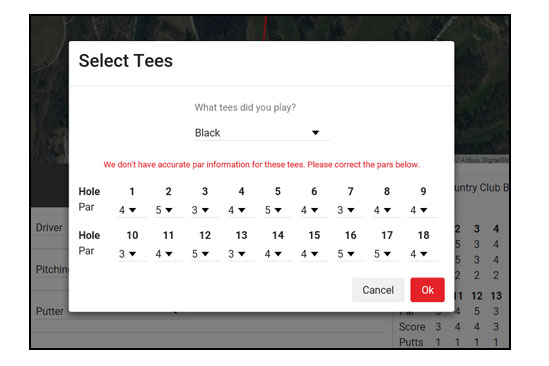
Task: Change par for hole 13
Action: [241, 254]
